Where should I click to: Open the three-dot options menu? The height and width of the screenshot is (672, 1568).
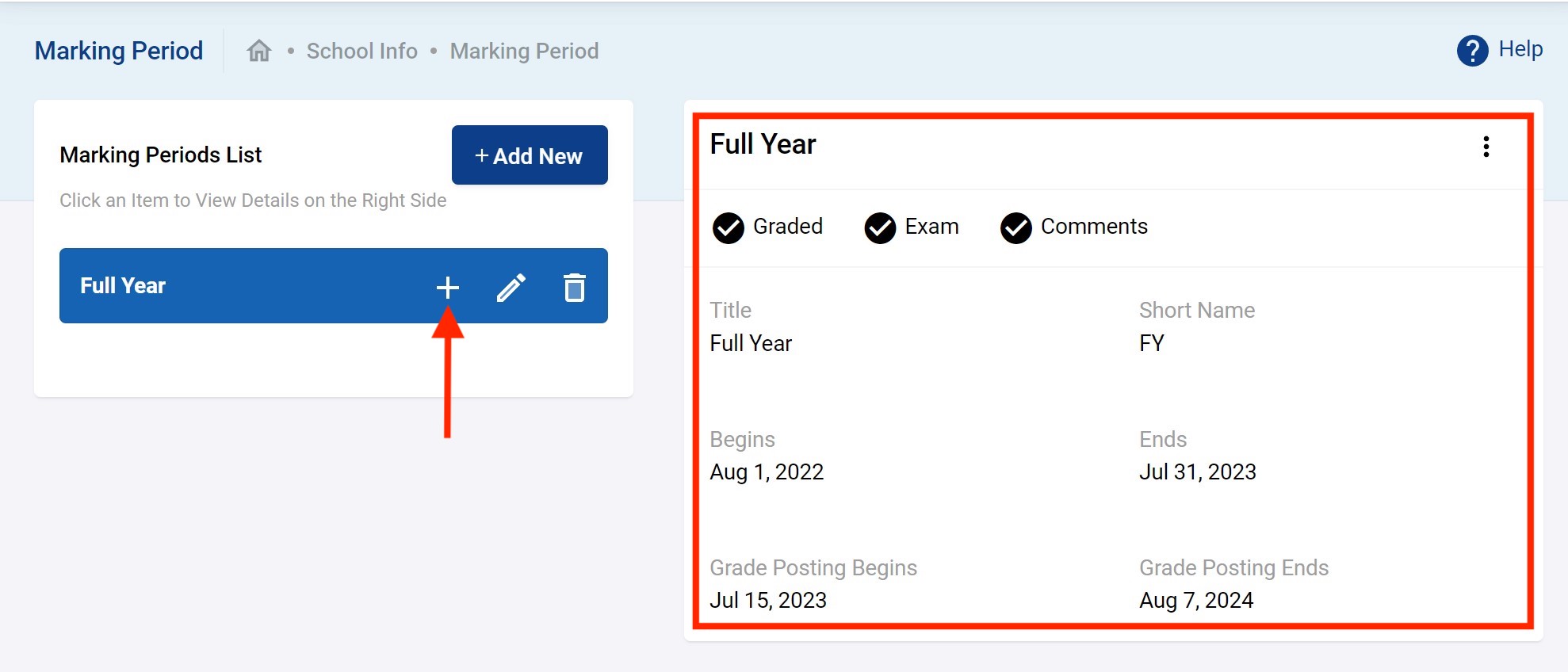(1486, 147)
